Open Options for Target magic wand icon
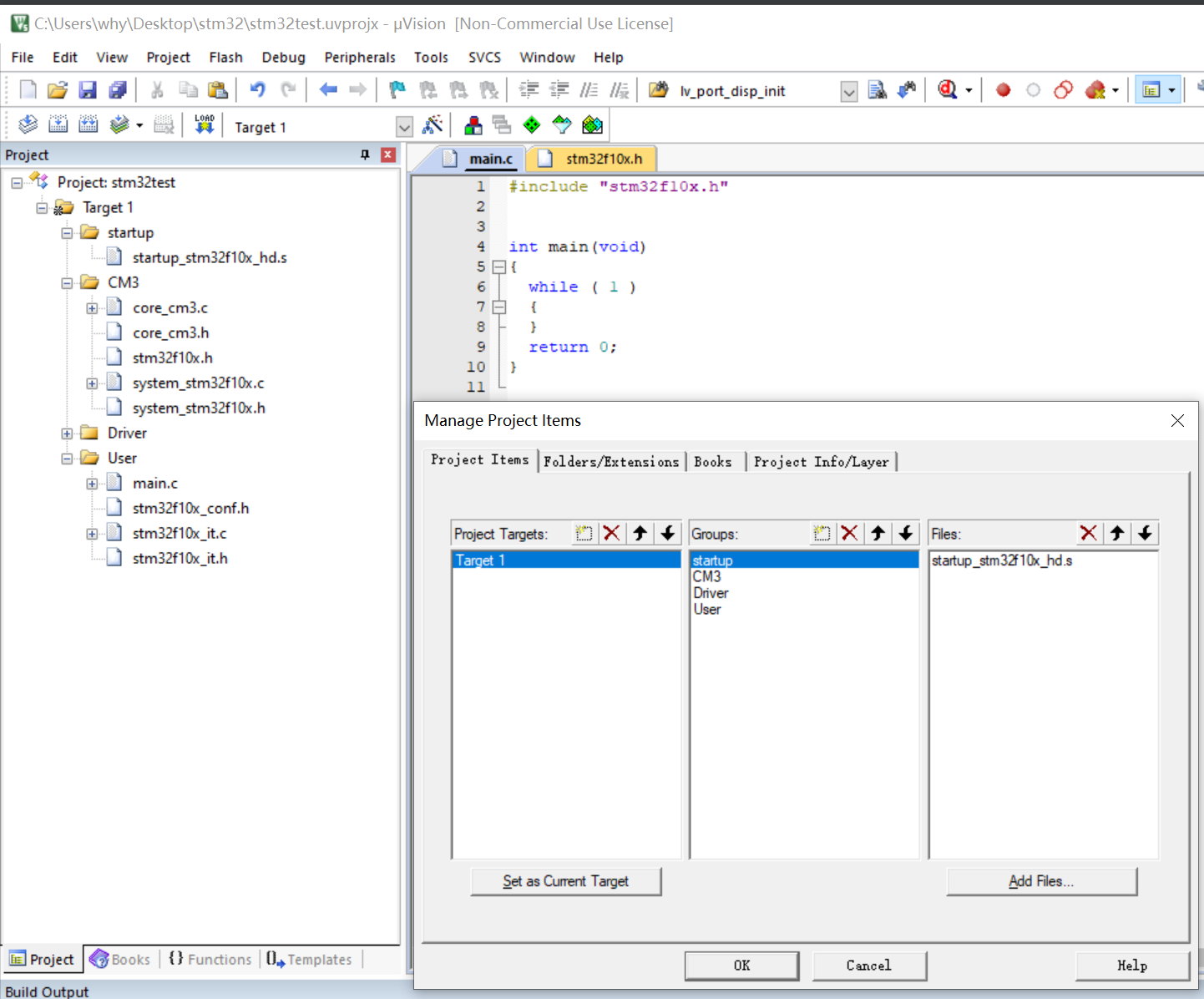 coord(433,125)
